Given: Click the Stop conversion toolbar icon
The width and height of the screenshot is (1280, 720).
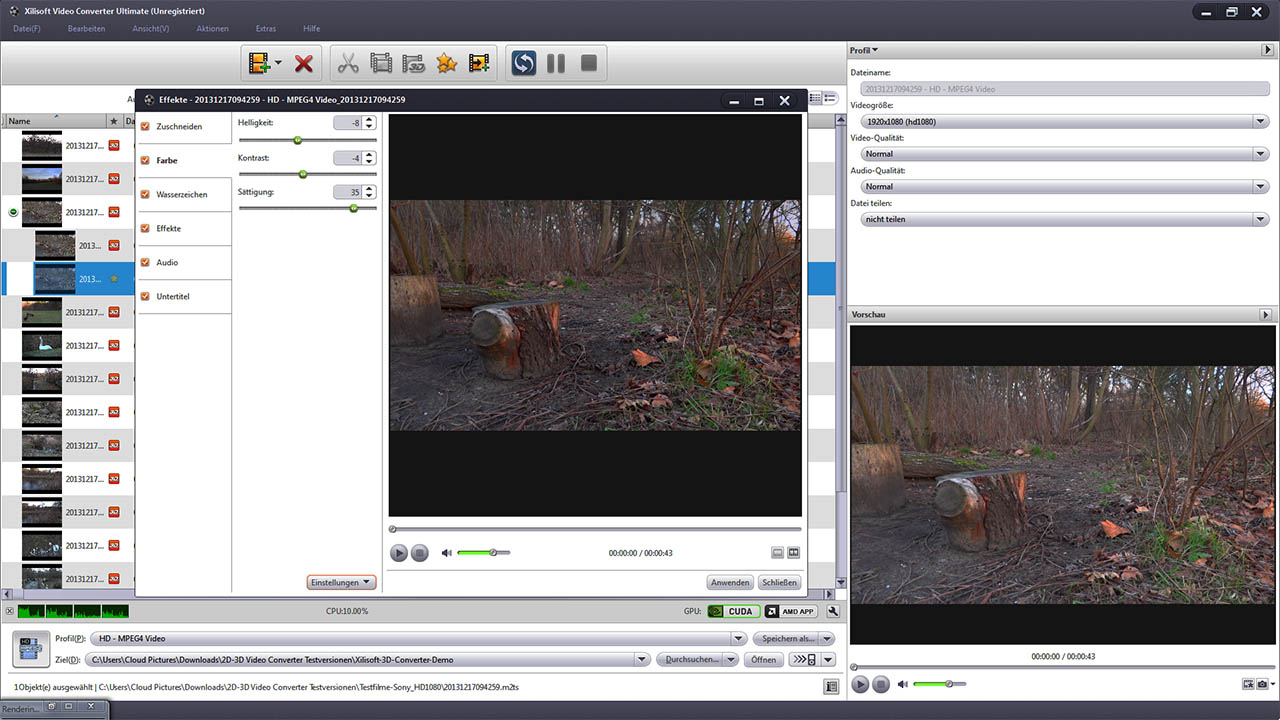Looking at the screenshot, I should coord(589,64).
